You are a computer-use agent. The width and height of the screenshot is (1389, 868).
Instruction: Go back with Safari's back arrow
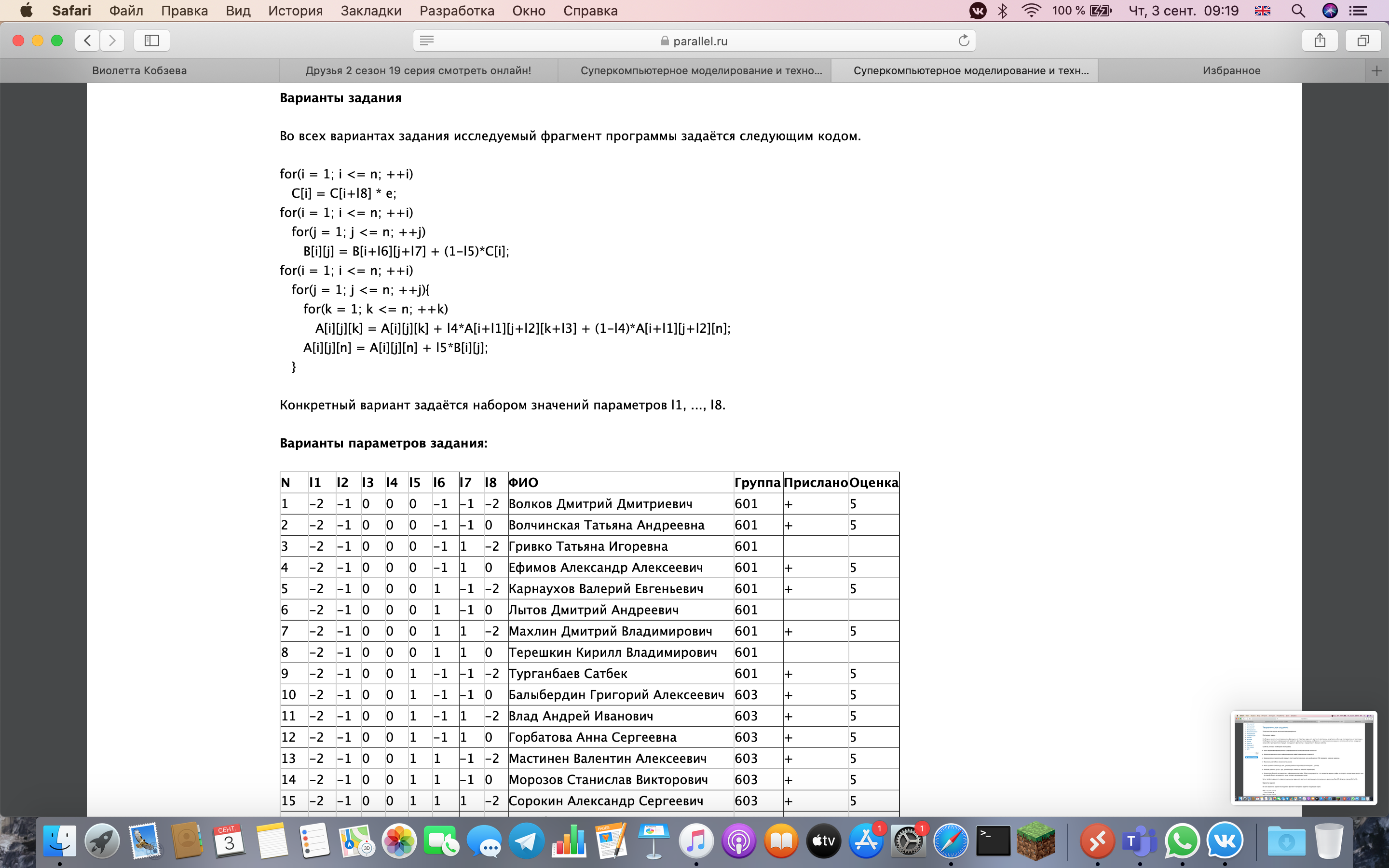click(x=87, y=40)
